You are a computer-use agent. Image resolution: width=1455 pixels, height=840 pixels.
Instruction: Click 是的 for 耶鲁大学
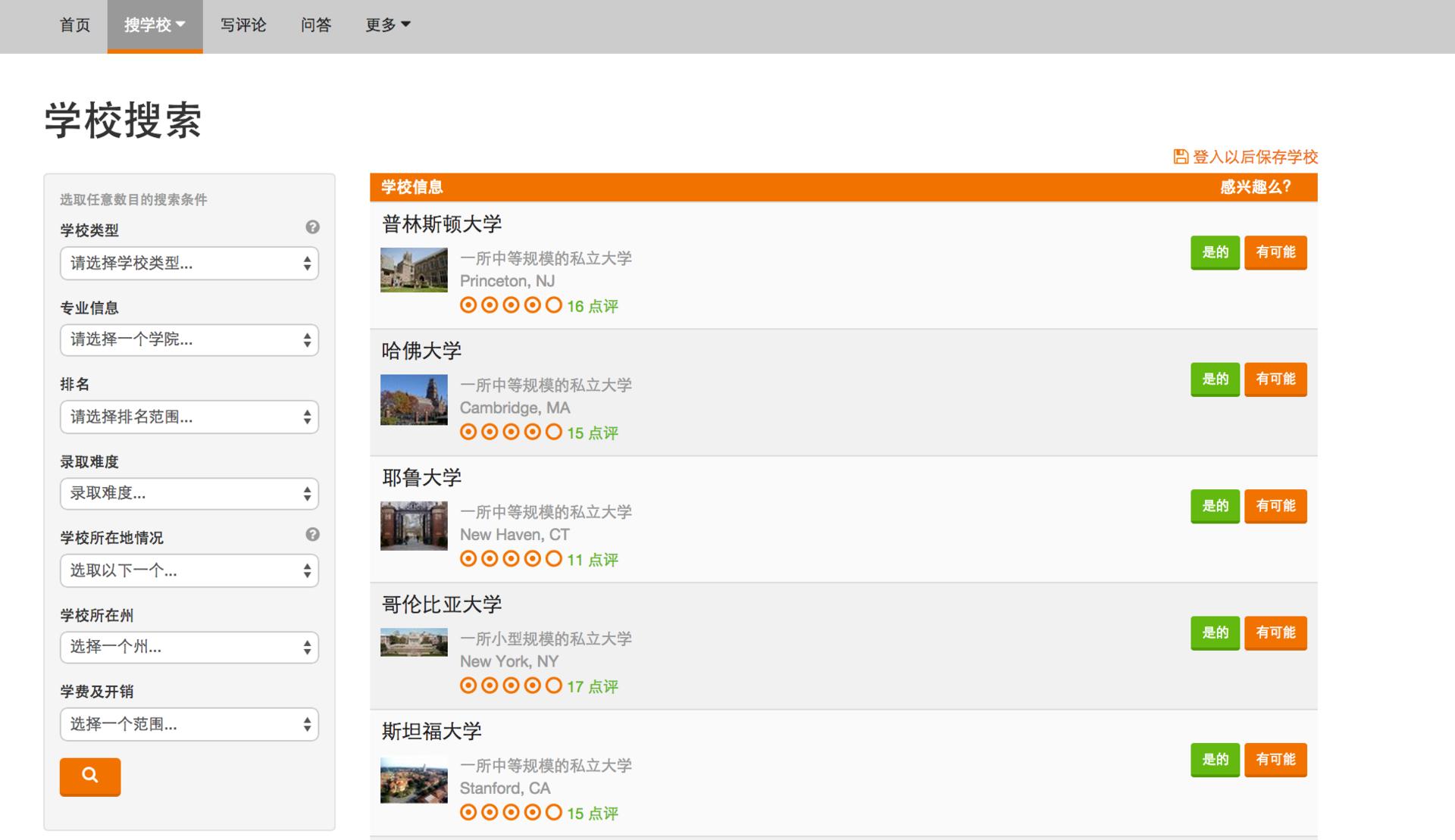point(1215,506)
